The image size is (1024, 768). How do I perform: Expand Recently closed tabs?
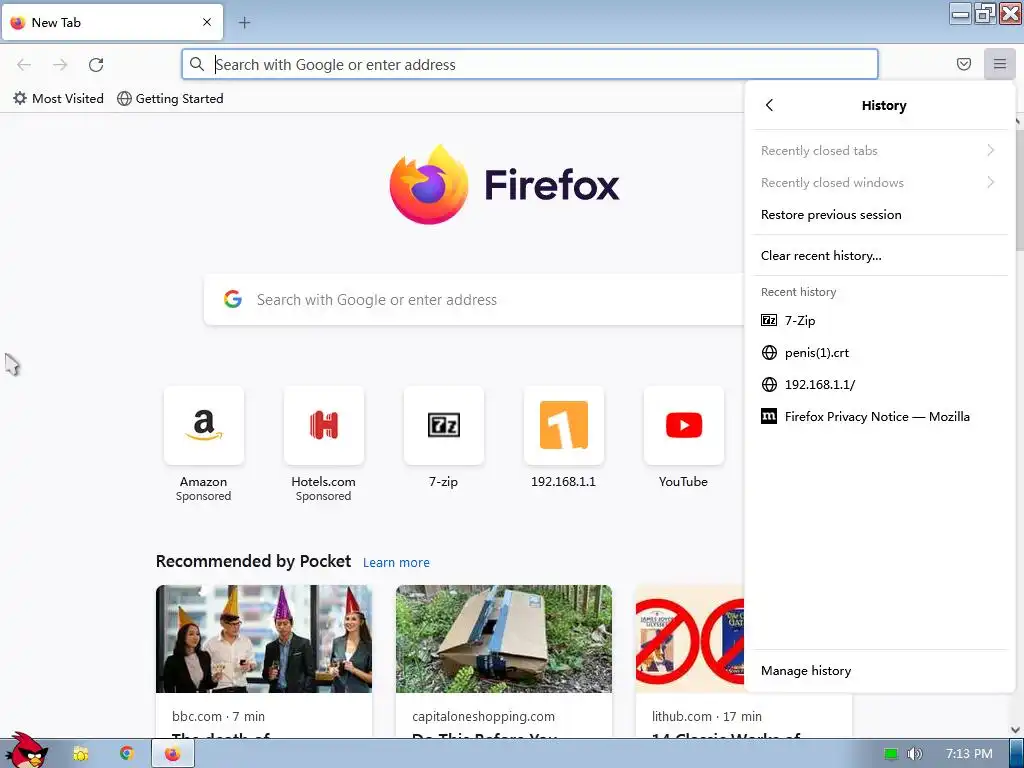point(879,151)
